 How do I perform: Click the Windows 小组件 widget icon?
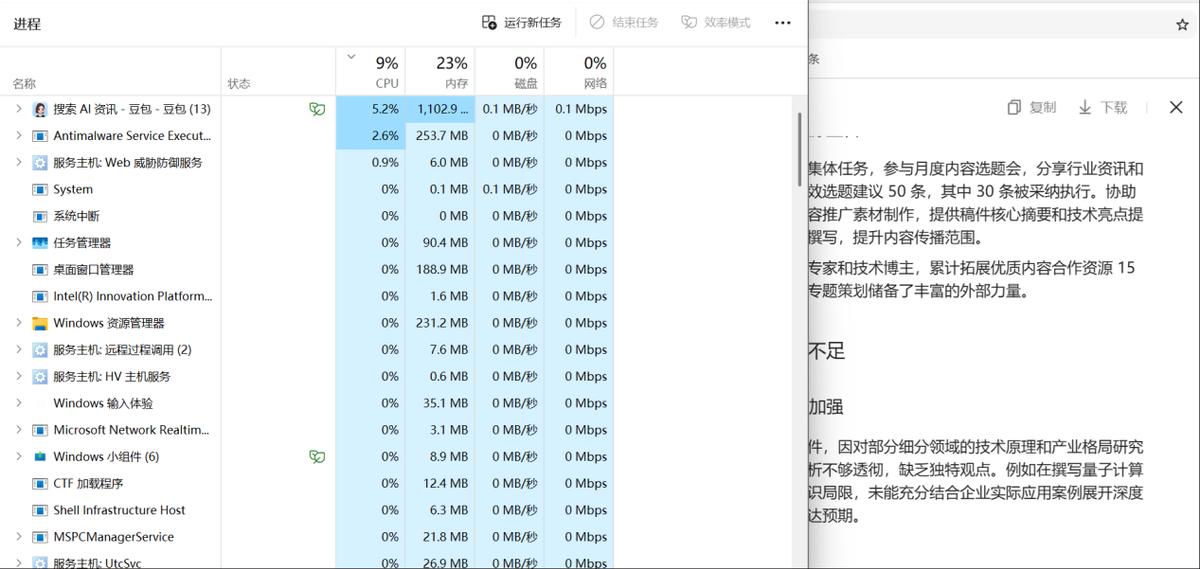click(40, 457)
